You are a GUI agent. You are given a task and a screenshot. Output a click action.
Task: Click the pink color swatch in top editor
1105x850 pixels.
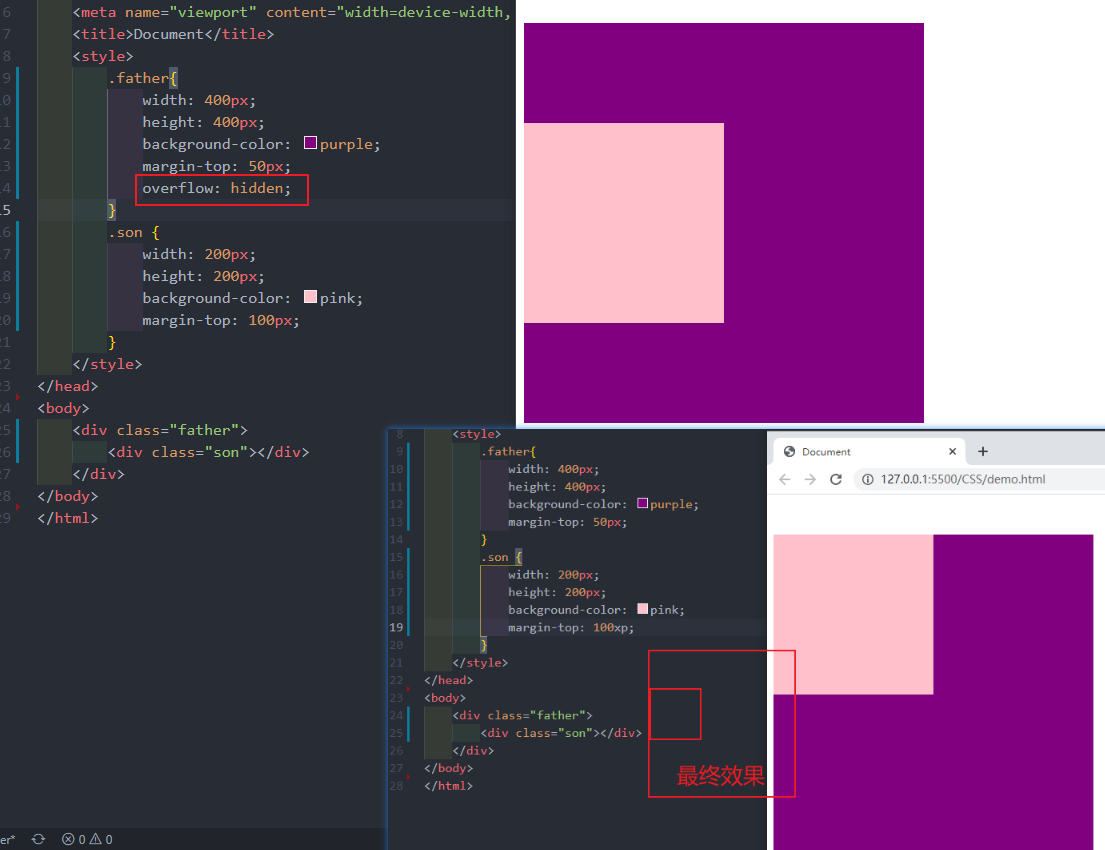[310, 298]
